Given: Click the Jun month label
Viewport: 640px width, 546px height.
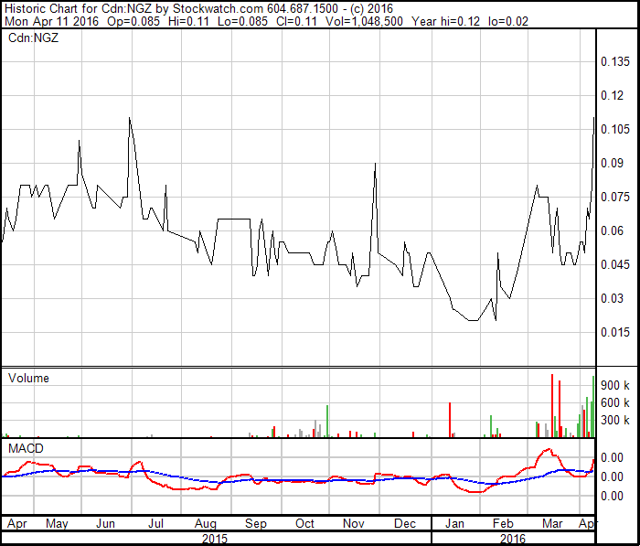Looking at the screenshot, I should point(105,524).
